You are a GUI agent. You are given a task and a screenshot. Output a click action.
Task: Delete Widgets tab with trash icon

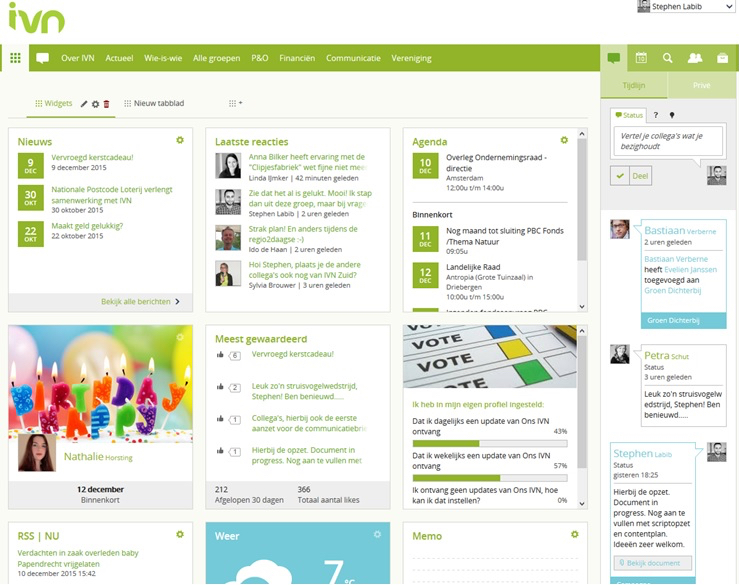(x=107, y=104)
